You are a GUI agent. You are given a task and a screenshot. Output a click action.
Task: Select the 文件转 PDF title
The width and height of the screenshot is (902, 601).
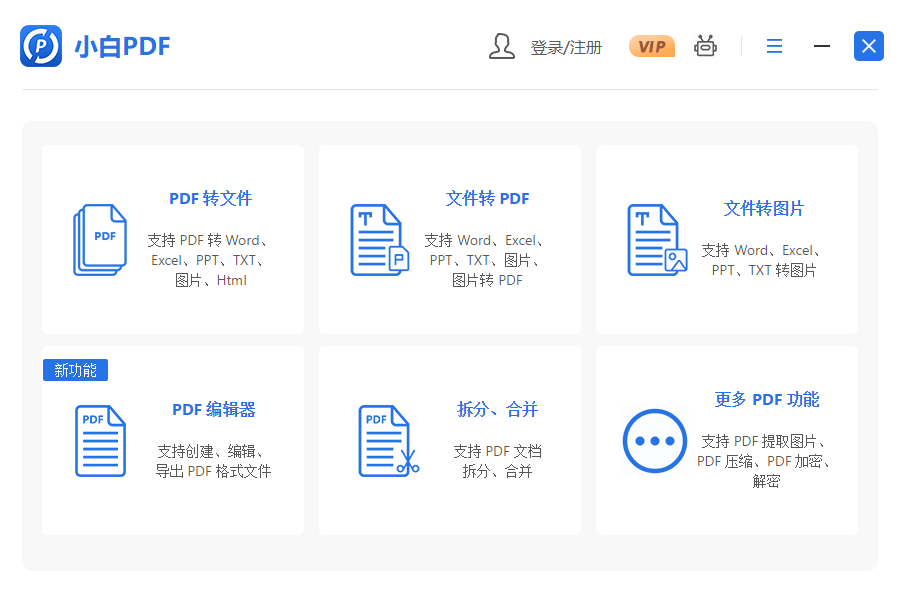[487, 198]
